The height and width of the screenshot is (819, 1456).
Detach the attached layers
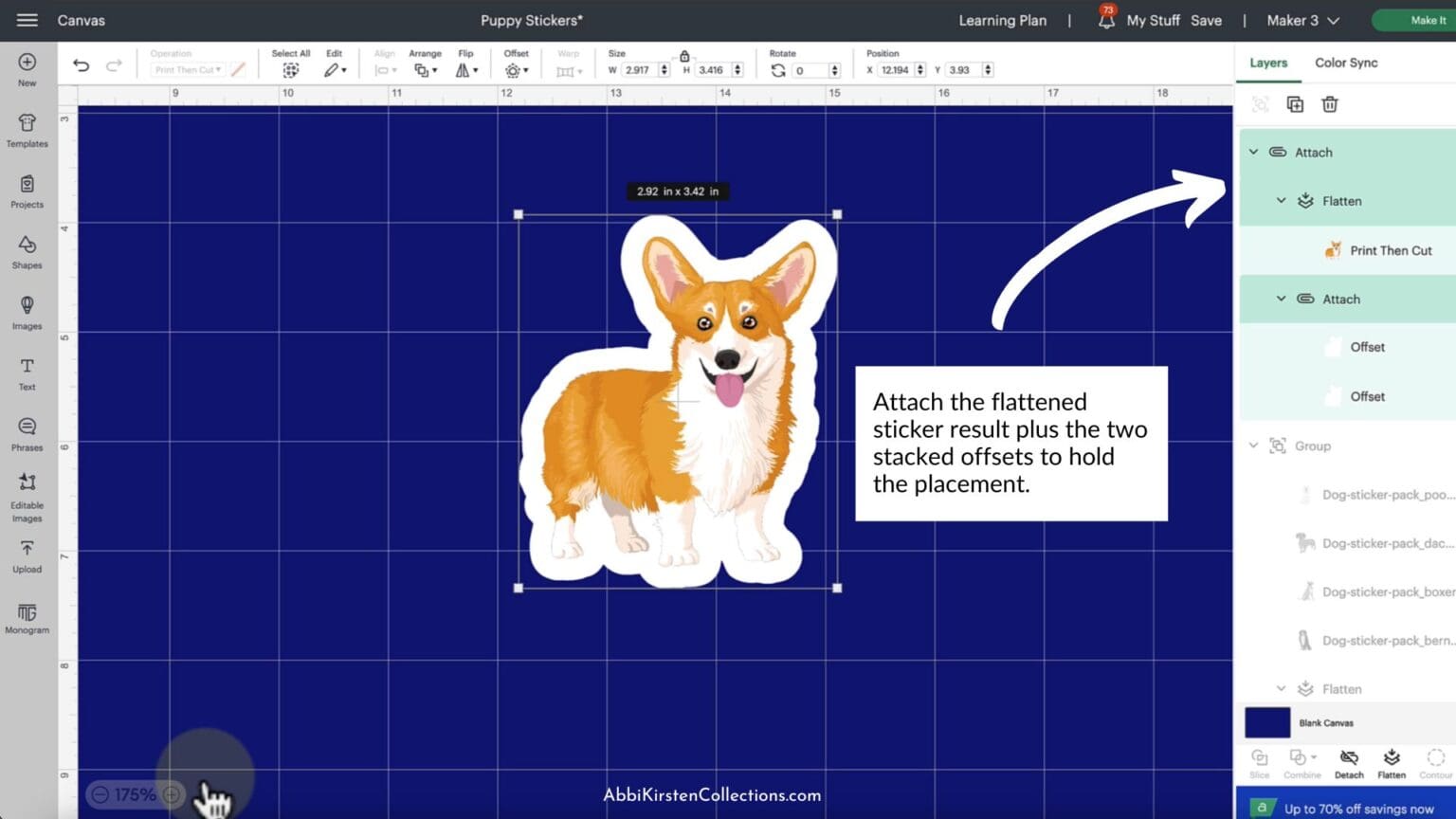(1349, 762)
